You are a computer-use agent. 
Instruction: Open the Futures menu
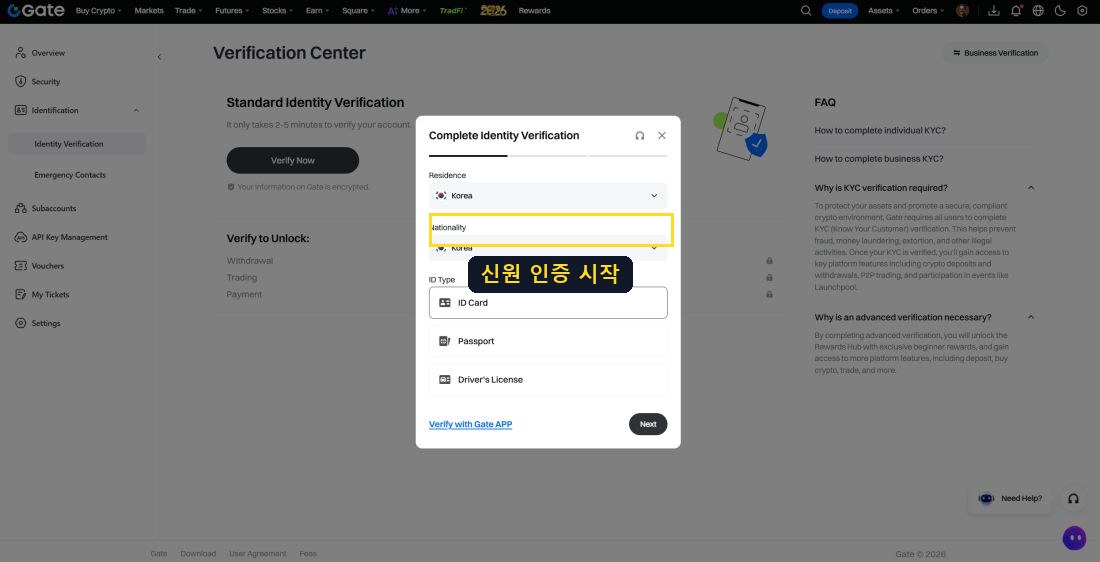[232, 11]
